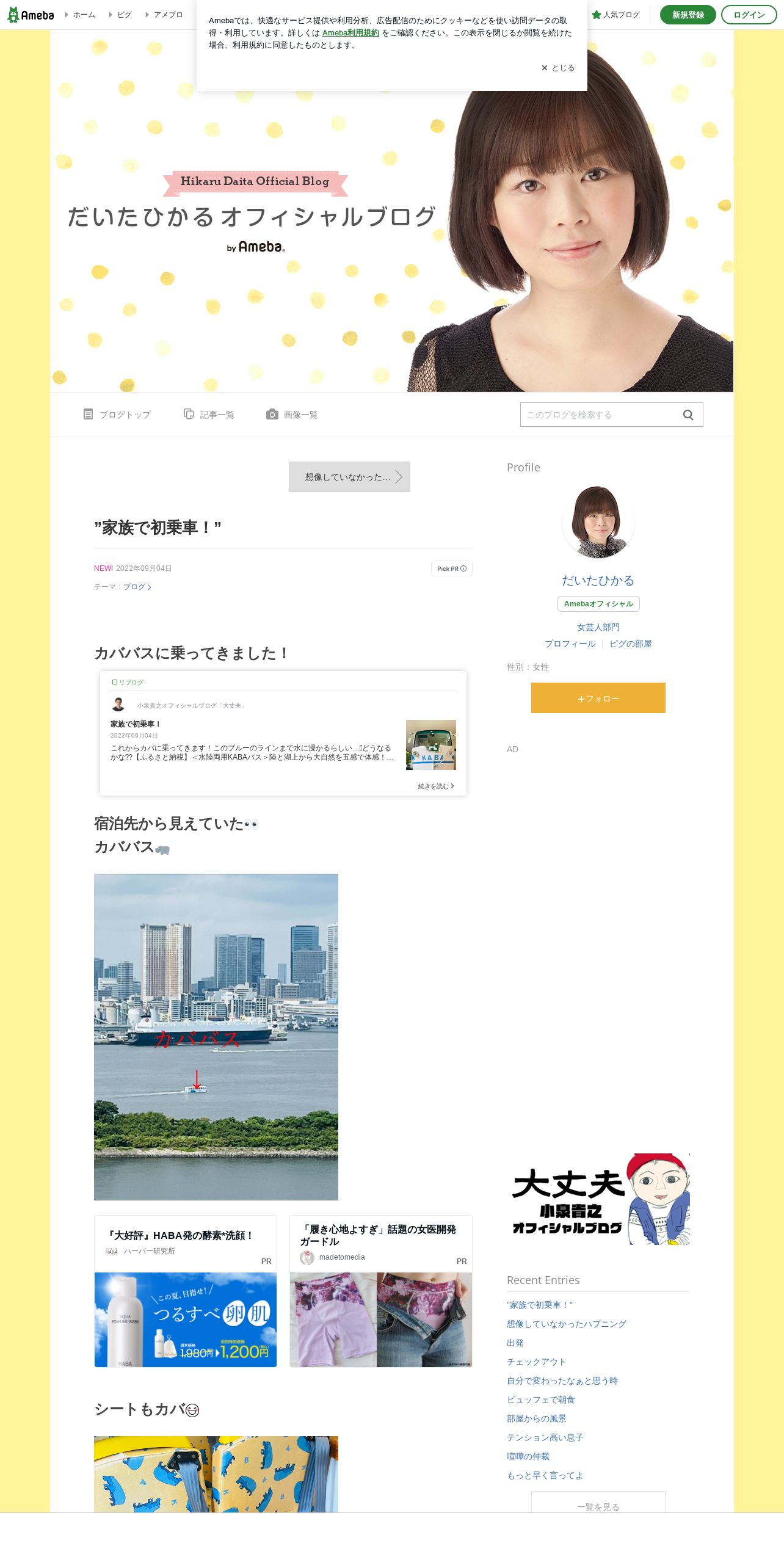The width and height of the screenshot is (784, 1568).
Task: Click the Amebaオフィシャル badge
Action: click(598, 604)
